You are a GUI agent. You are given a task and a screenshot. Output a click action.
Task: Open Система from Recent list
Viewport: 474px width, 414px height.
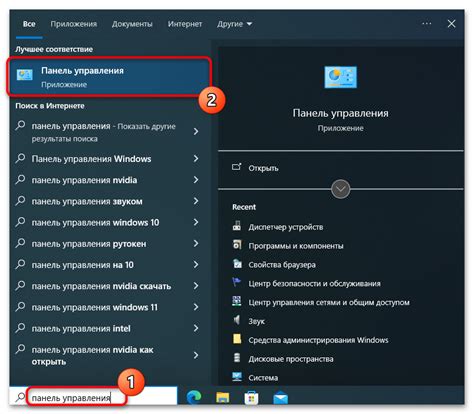click(263, 378)
